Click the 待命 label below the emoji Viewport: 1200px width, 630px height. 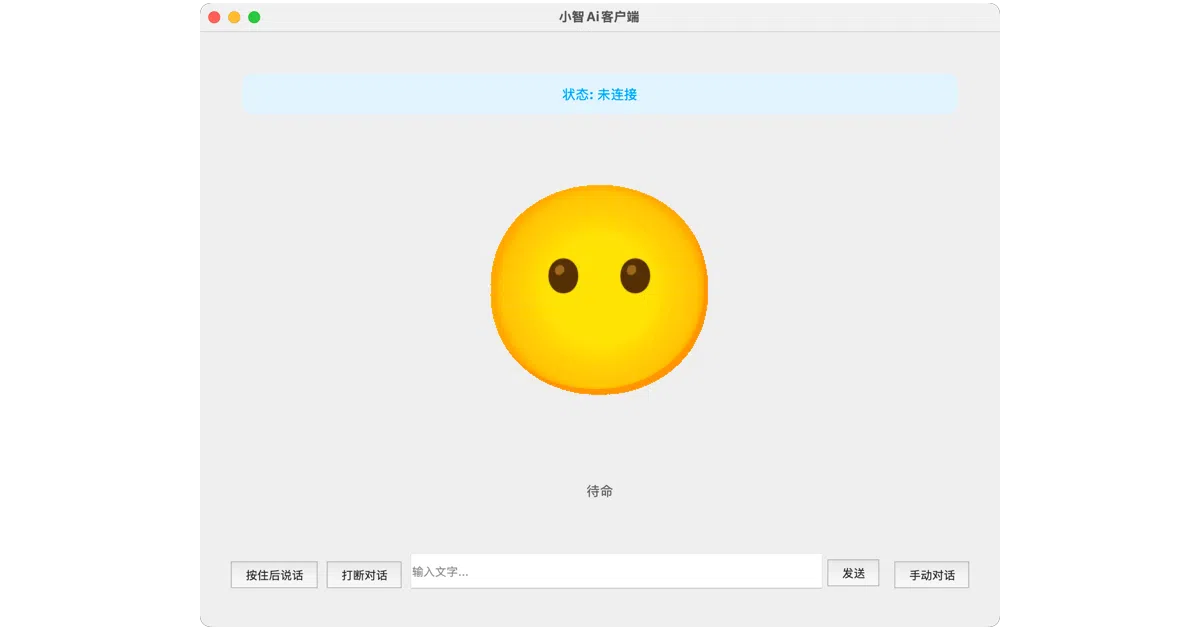click(600, 491)
